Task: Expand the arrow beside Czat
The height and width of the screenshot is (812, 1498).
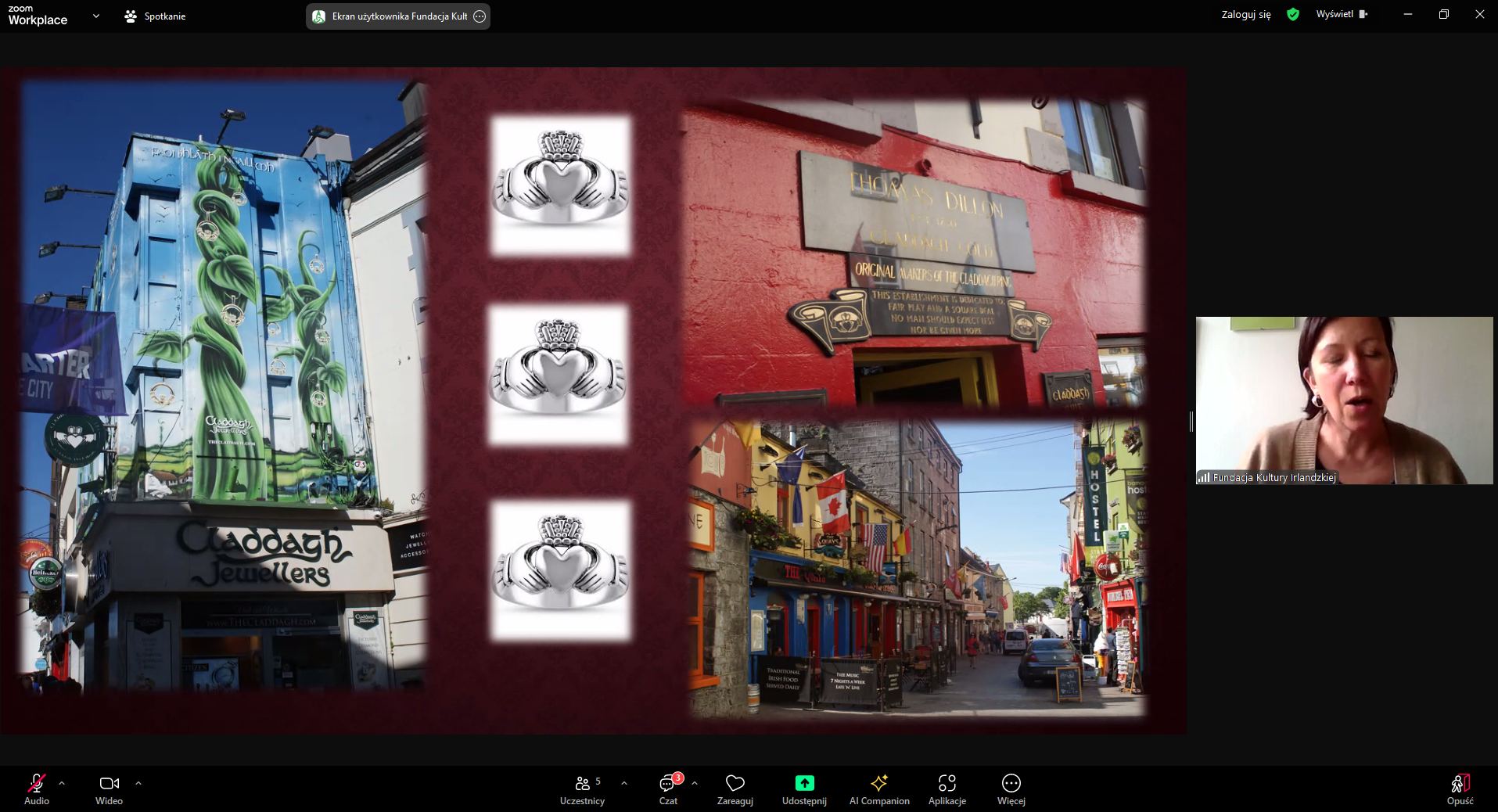Action: (695, 783)
